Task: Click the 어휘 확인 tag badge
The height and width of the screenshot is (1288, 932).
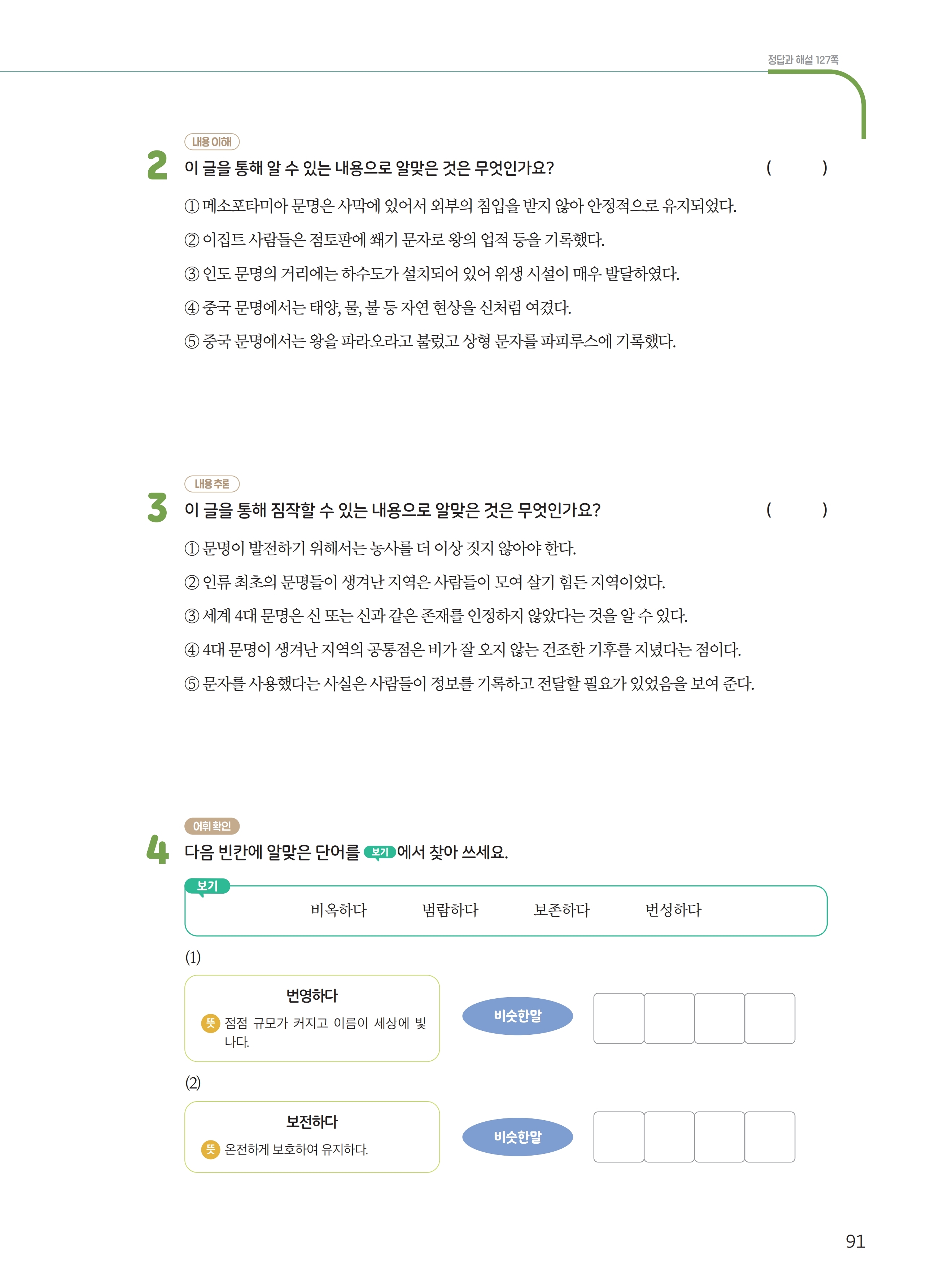Action: (x=212, y=826)
